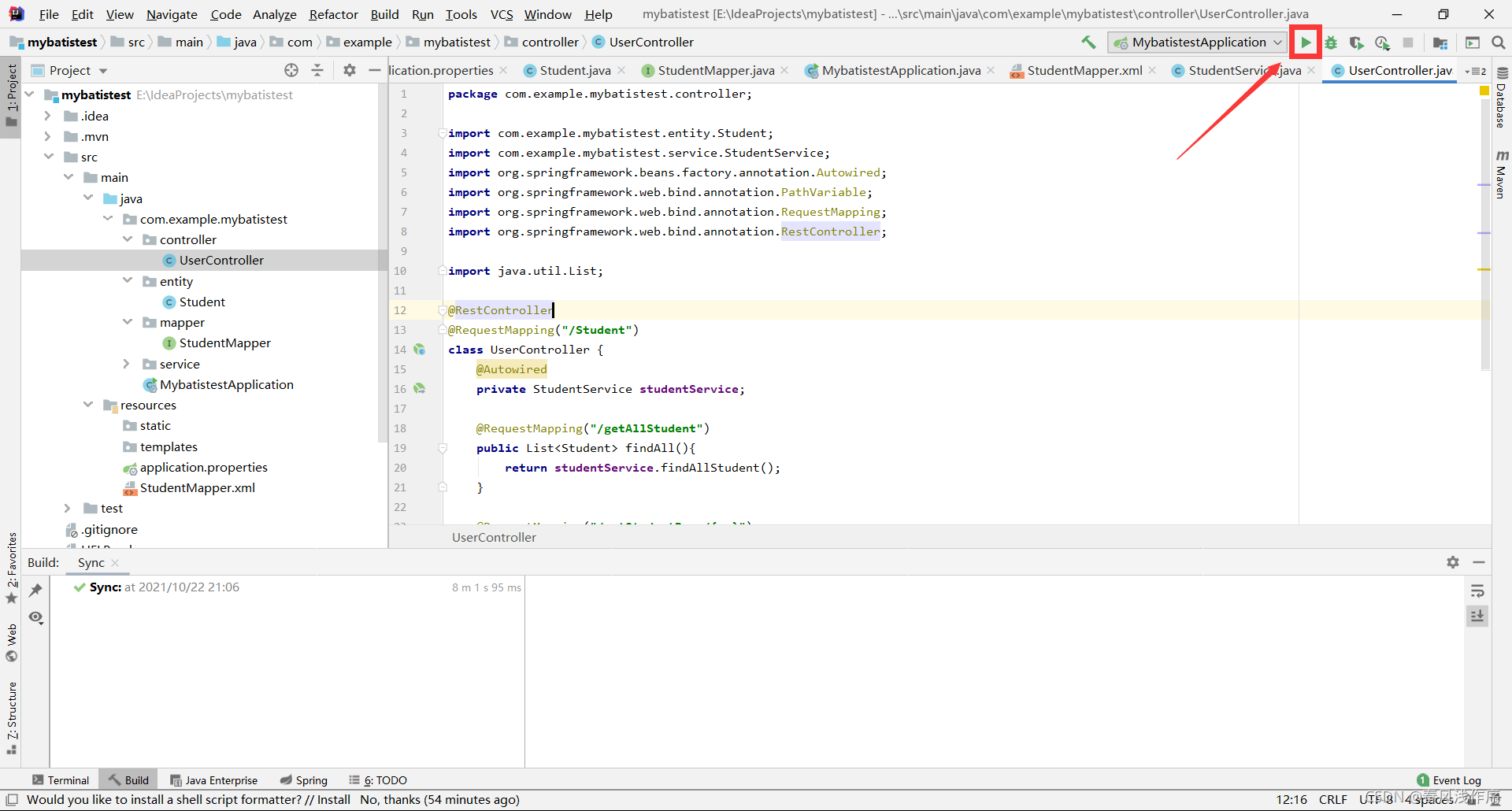This screenshot has height=811, width=1512.
Task: Collapse the mybatistest root folder
Action: [30, 94]
